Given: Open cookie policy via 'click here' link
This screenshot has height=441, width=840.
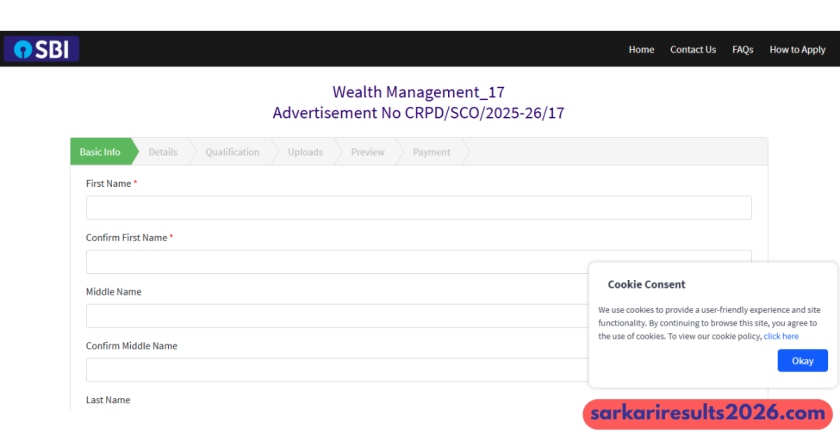Looking at the screenshot, I should tap(781, 337).
